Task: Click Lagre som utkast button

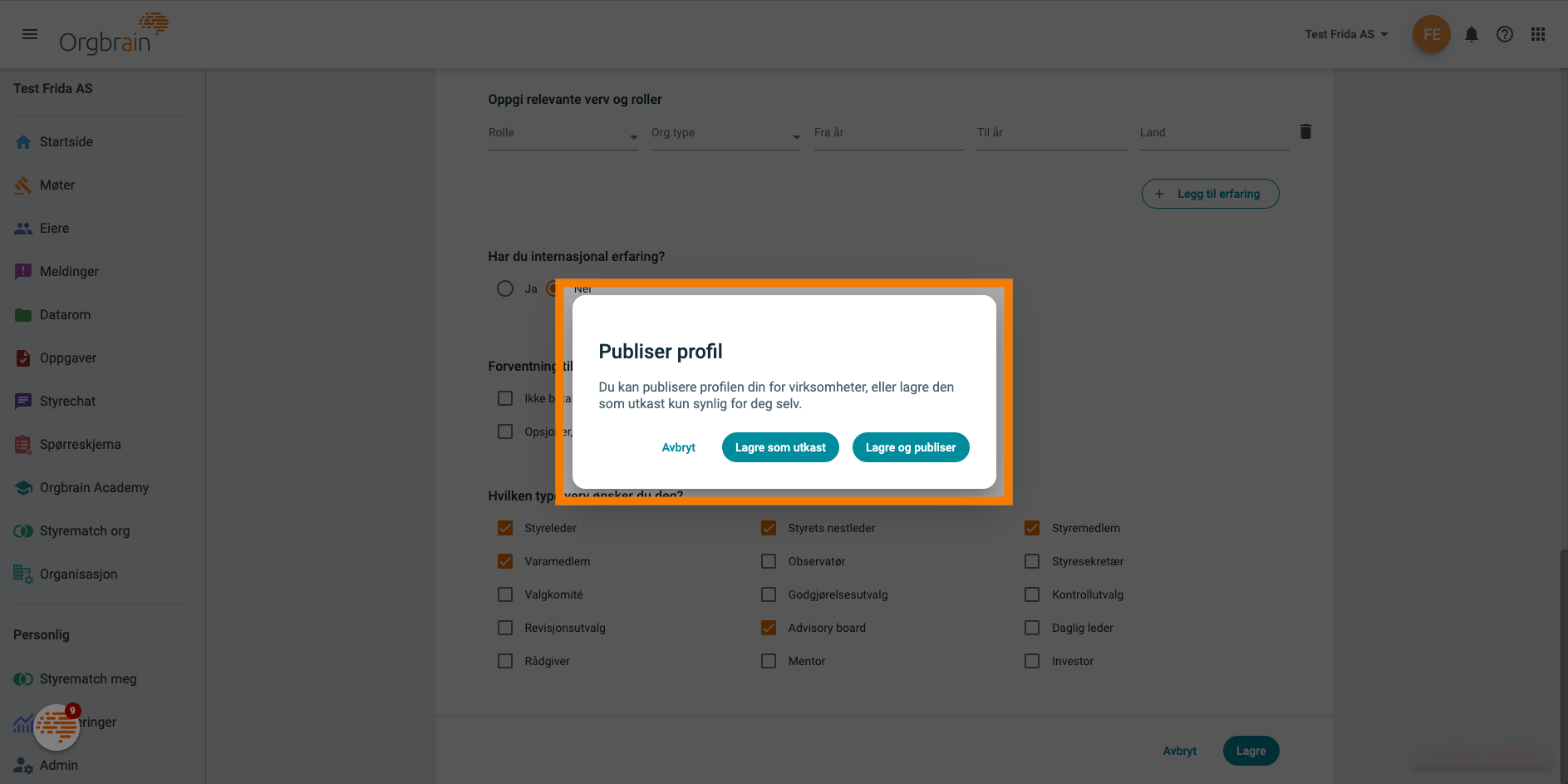Action: 780,447
